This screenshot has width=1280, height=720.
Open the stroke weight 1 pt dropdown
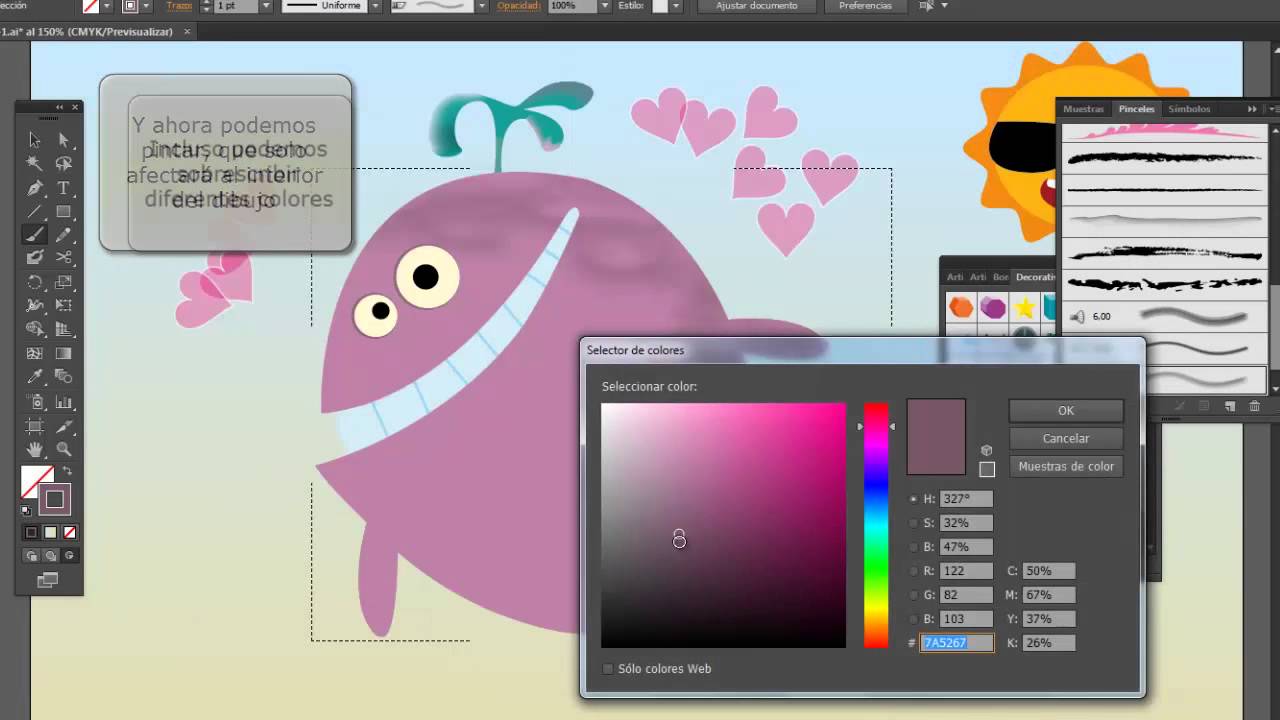click(x=266, y=6)
